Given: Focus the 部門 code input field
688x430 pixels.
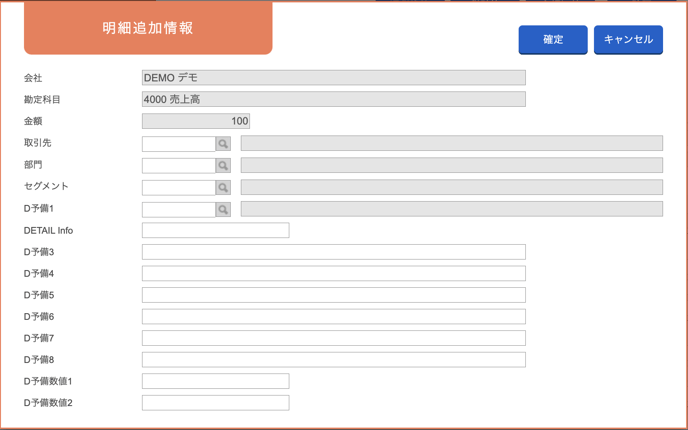Looking at the screenshot, I should 179,165.
